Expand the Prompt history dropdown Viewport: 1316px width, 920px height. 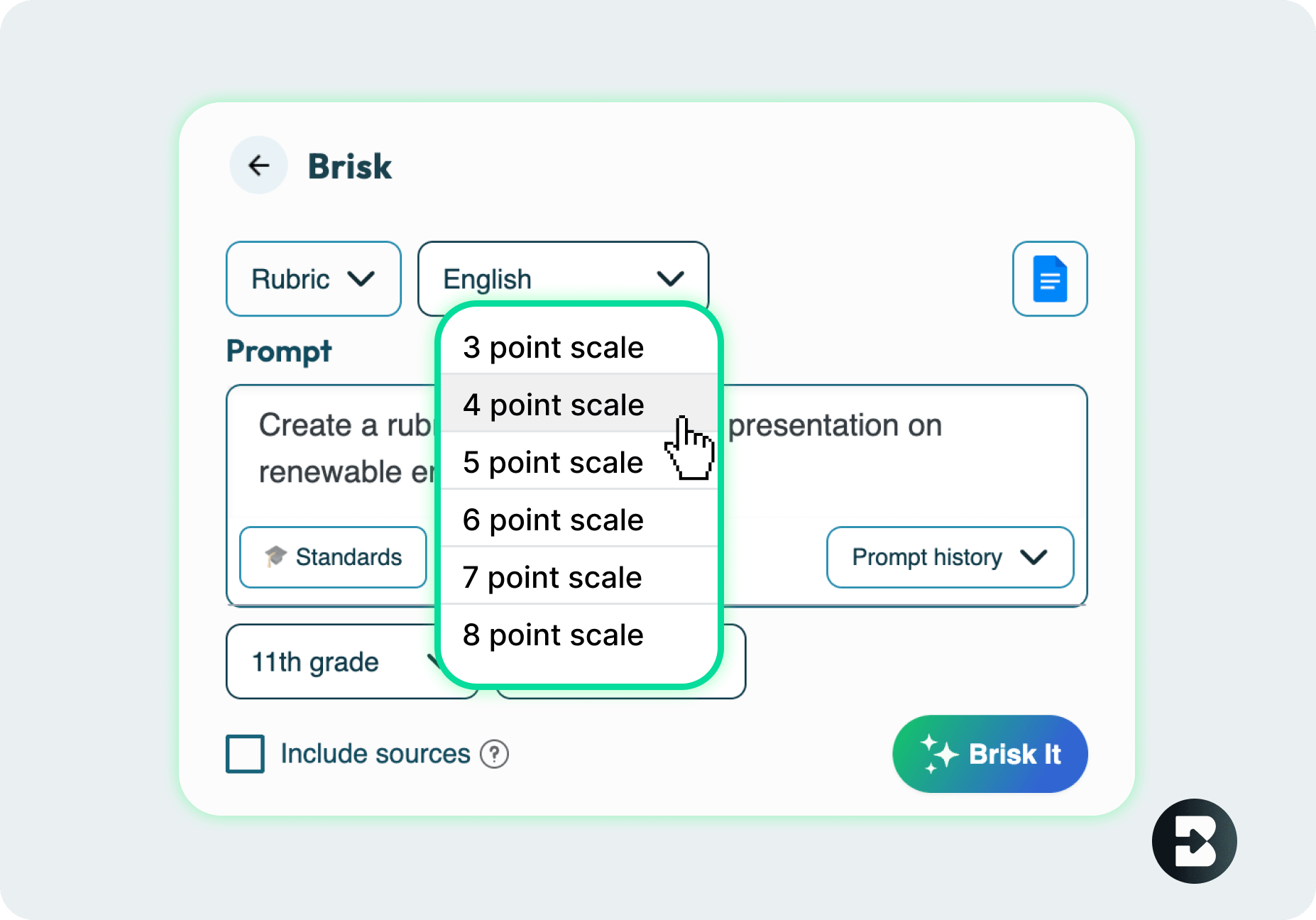(950, 557)
